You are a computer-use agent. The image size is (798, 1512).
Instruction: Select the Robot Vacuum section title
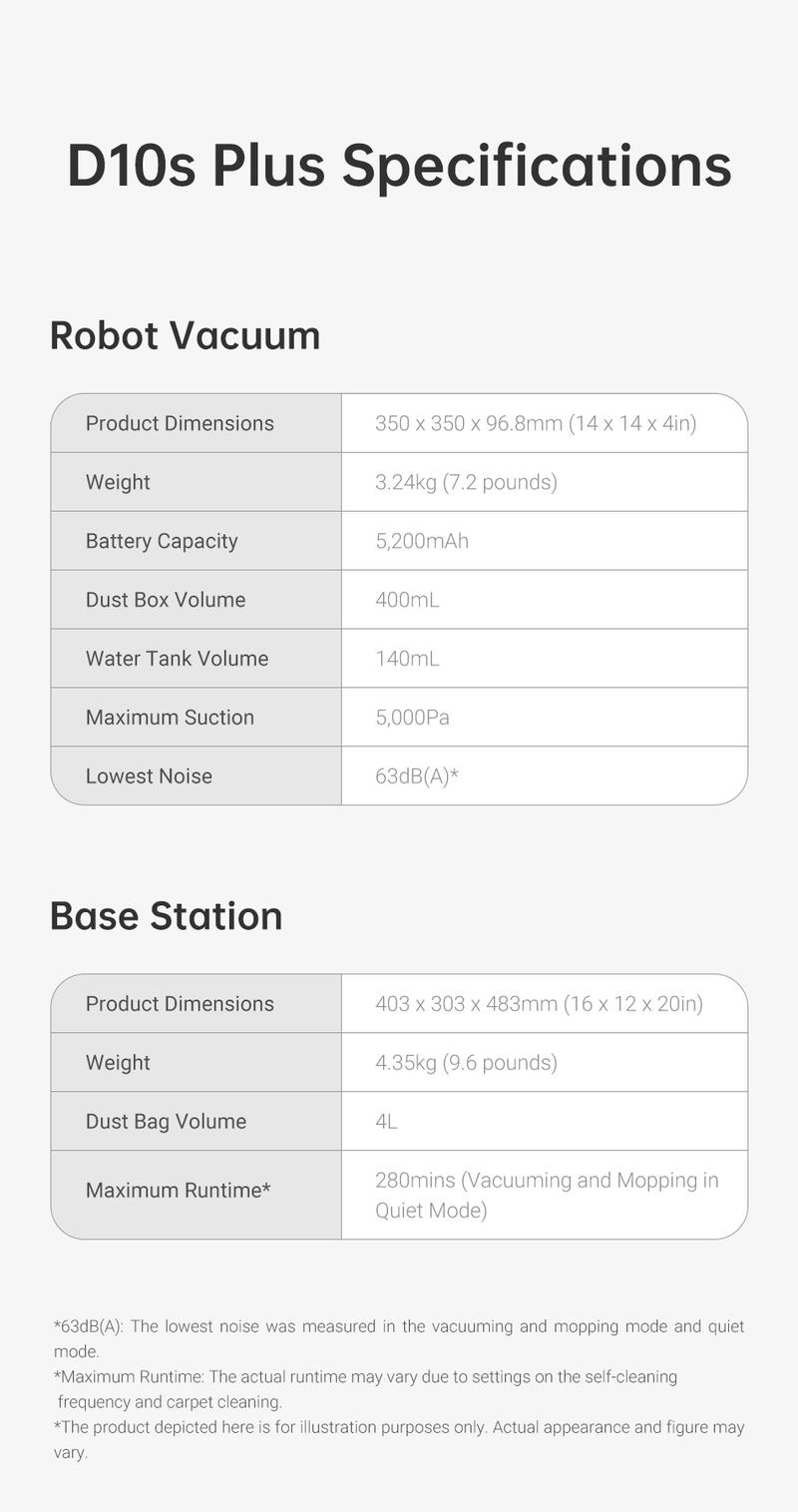pos(186,335)
